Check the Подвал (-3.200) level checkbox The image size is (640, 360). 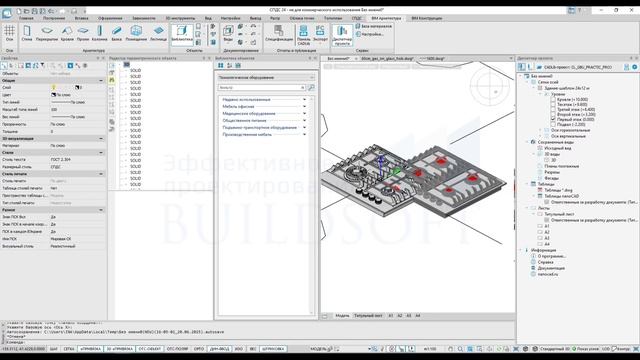click(x=553, y=124)
